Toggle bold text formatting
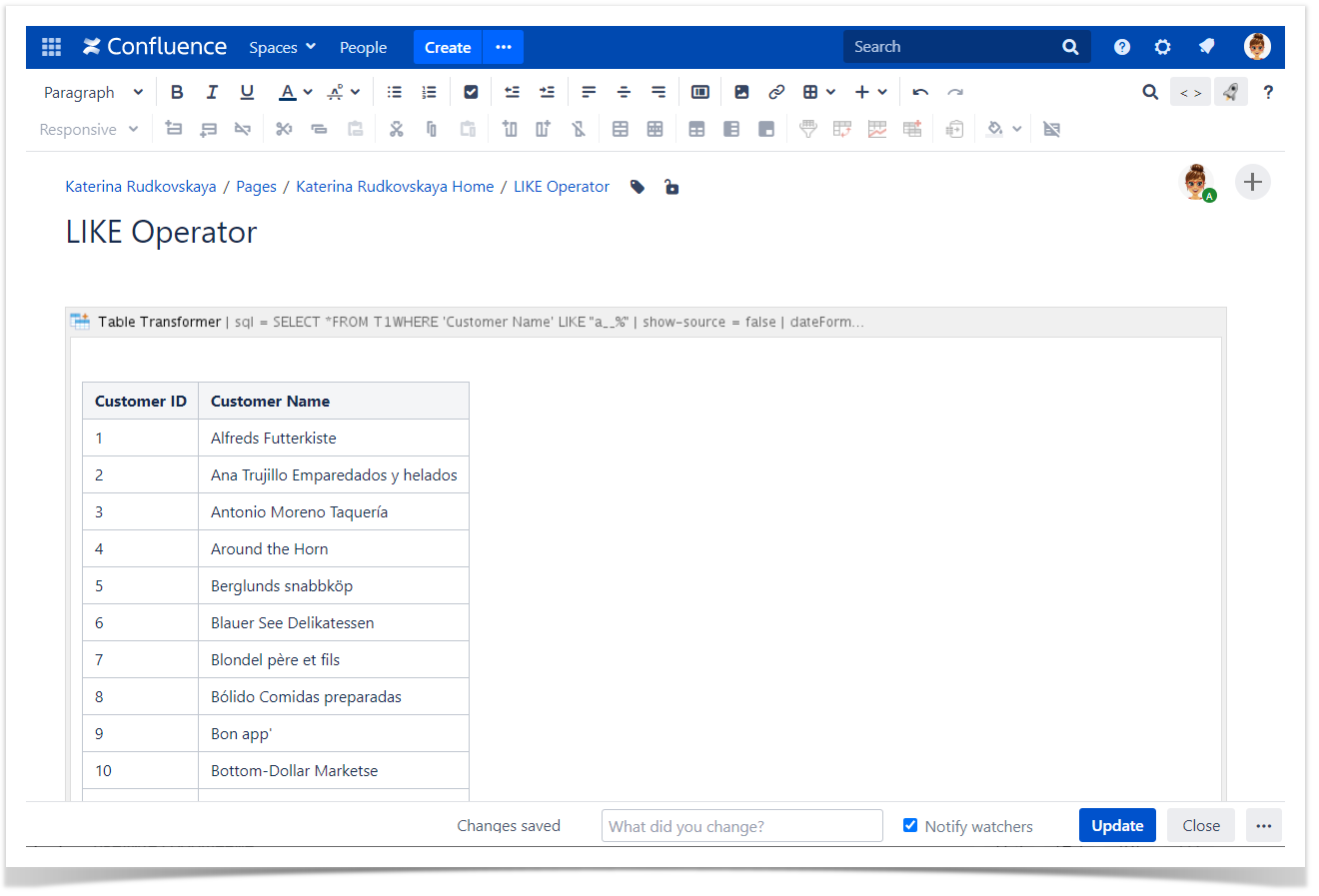 pyautogui.click(x=177, y=92)
